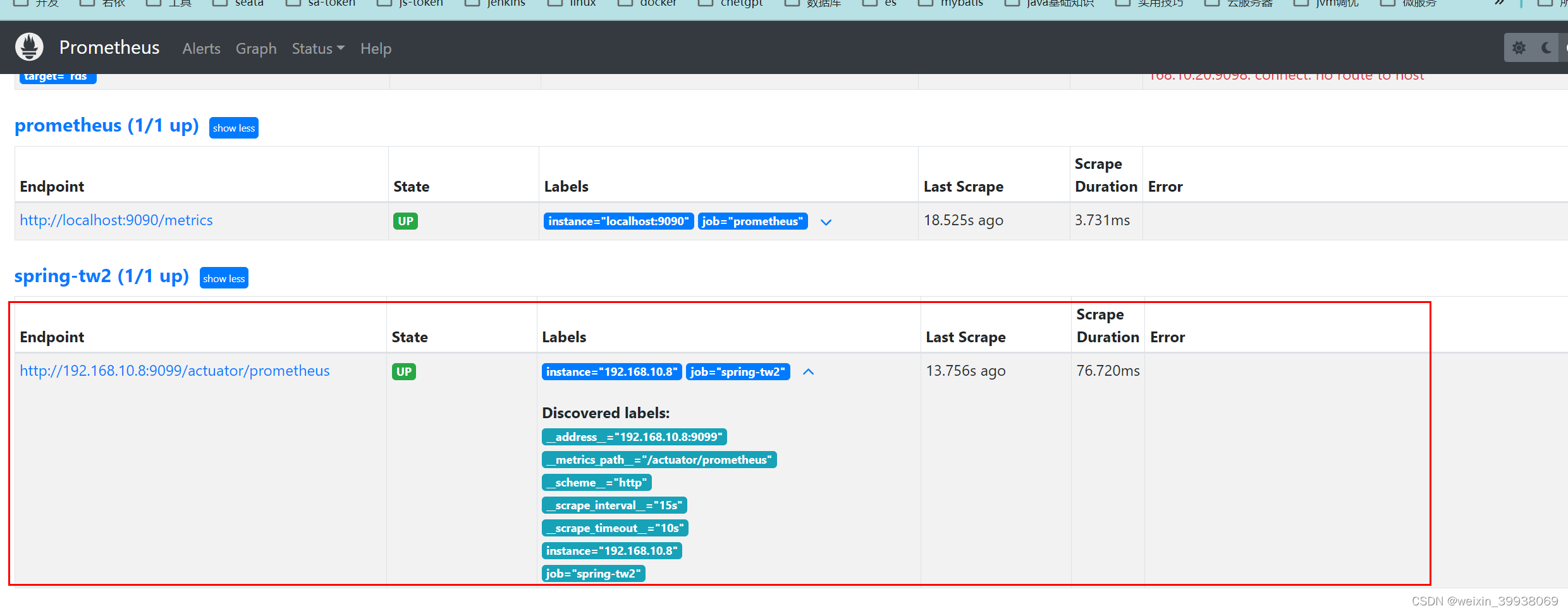This screenshot has width=1568, height=613.
Task: Click the prometheus (1/1 up) pool heading
Action: [x=107, y=125]
